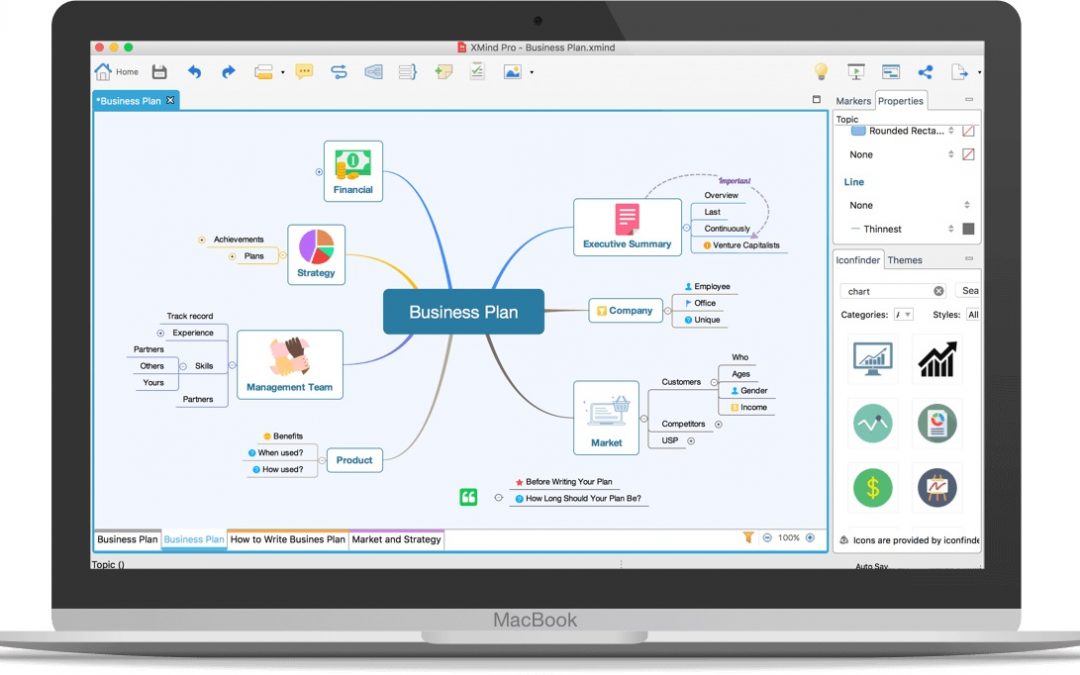Select the Venture Capitalists subtopic
Image resolution: width=1080 pixels, height=675 pixels.
point(741,245)
